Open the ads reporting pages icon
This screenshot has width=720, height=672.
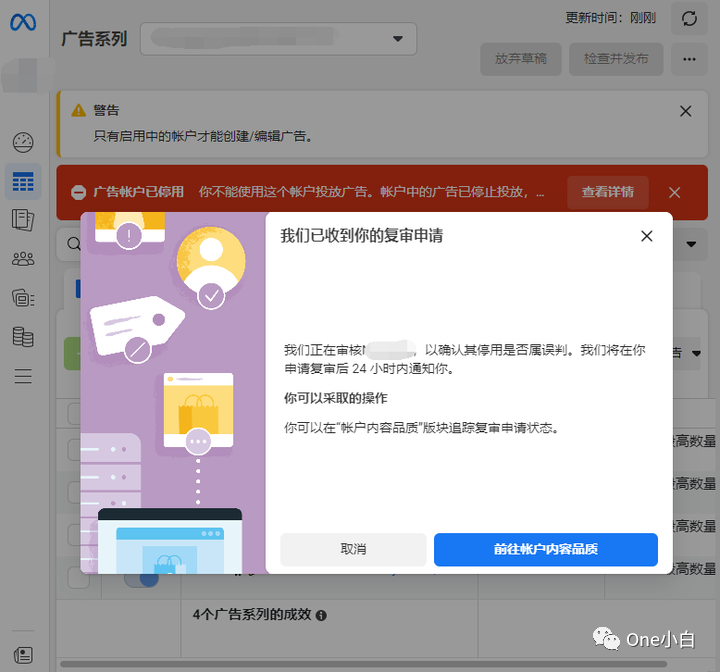(x=23, y=220)
